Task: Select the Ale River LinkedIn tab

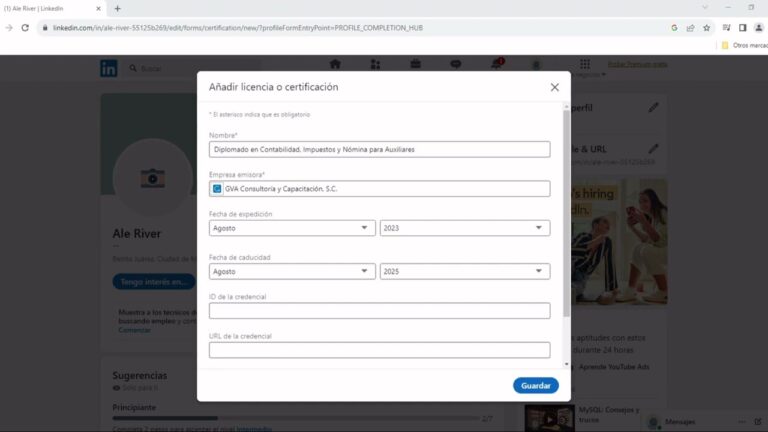Action: pos(51,8)
